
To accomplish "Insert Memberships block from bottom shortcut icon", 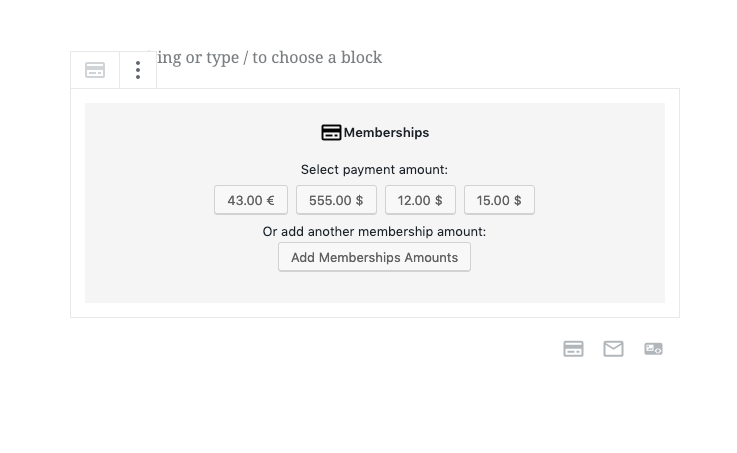I will 573,349.
